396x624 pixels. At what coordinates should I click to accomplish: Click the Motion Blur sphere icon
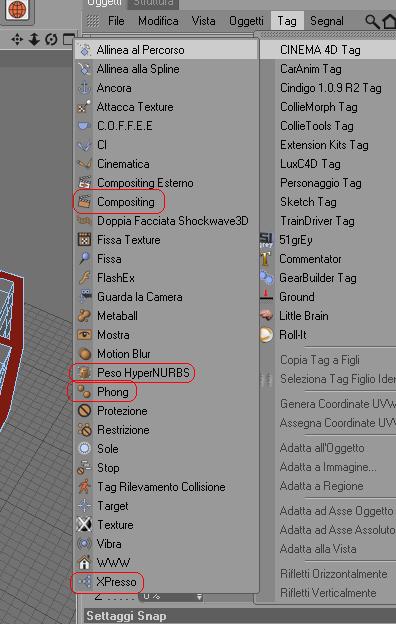[84, 354]
